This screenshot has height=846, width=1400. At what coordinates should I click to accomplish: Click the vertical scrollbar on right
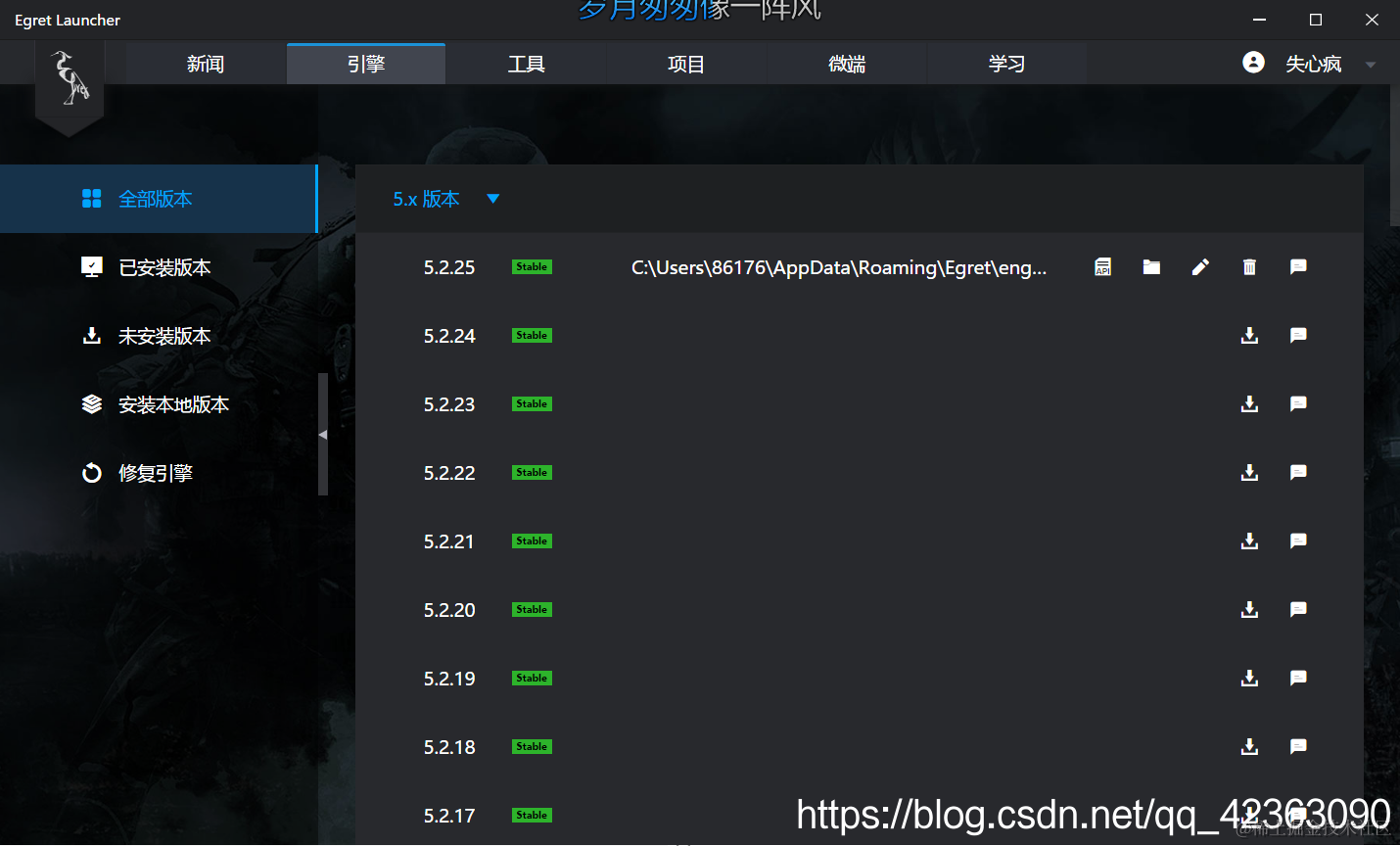coord(1395,157)
